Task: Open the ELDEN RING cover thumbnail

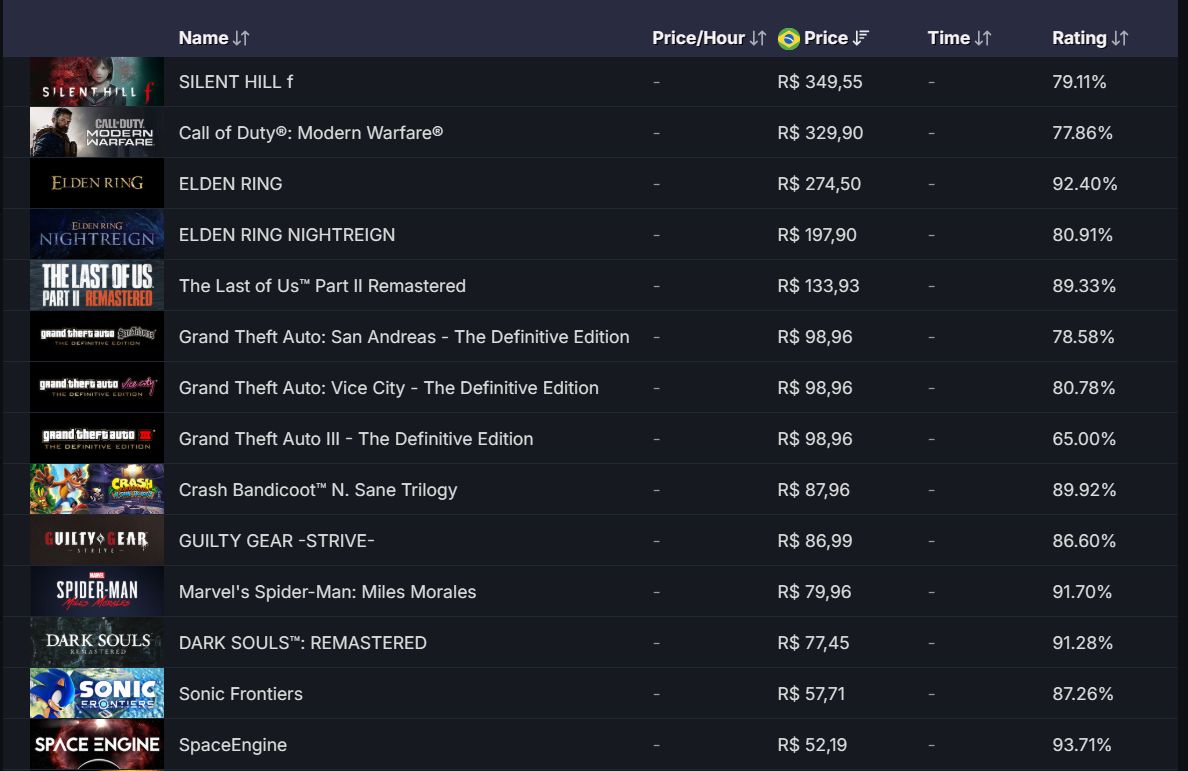Action: 97,183
